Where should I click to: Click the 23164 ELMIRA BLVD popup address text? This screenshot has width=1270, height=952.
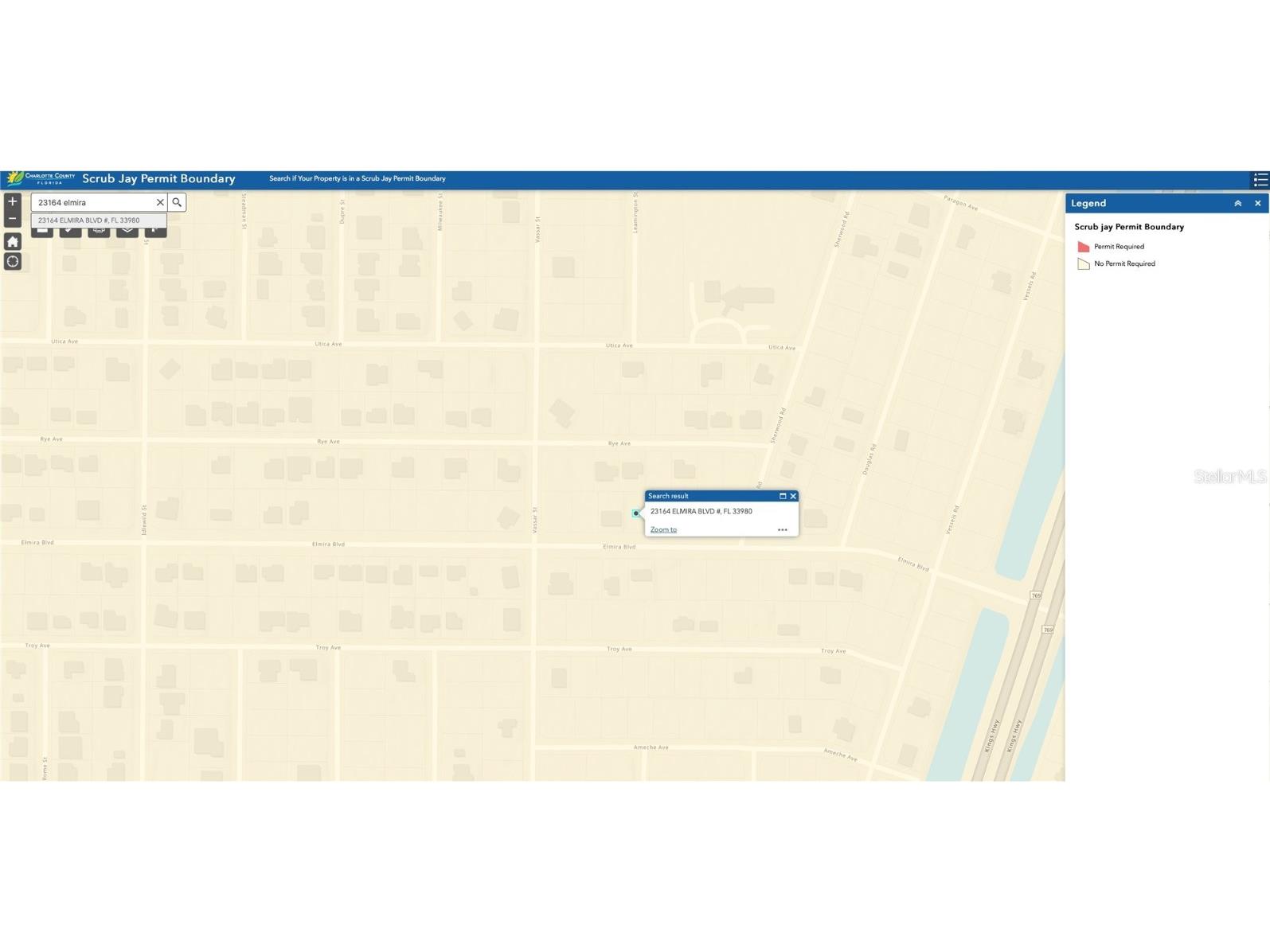[701, 512]
